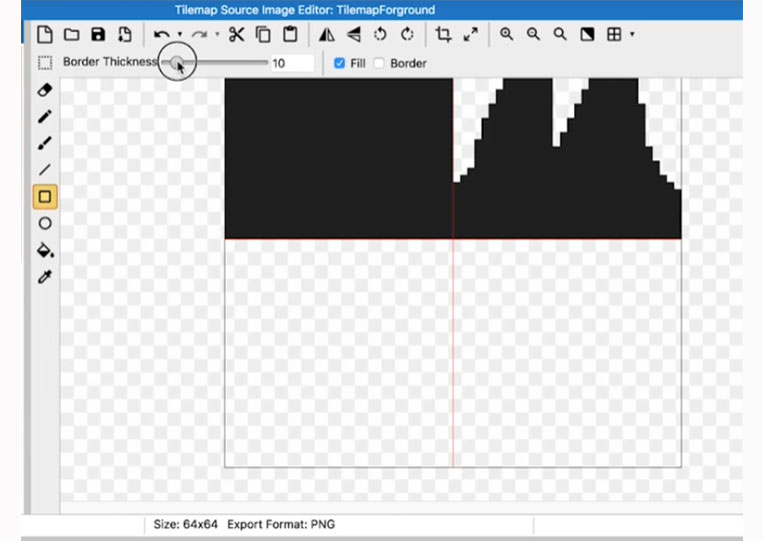763x541 pixels.
Task: Uncheck the Fill checkbox
Action: point(339,63)
